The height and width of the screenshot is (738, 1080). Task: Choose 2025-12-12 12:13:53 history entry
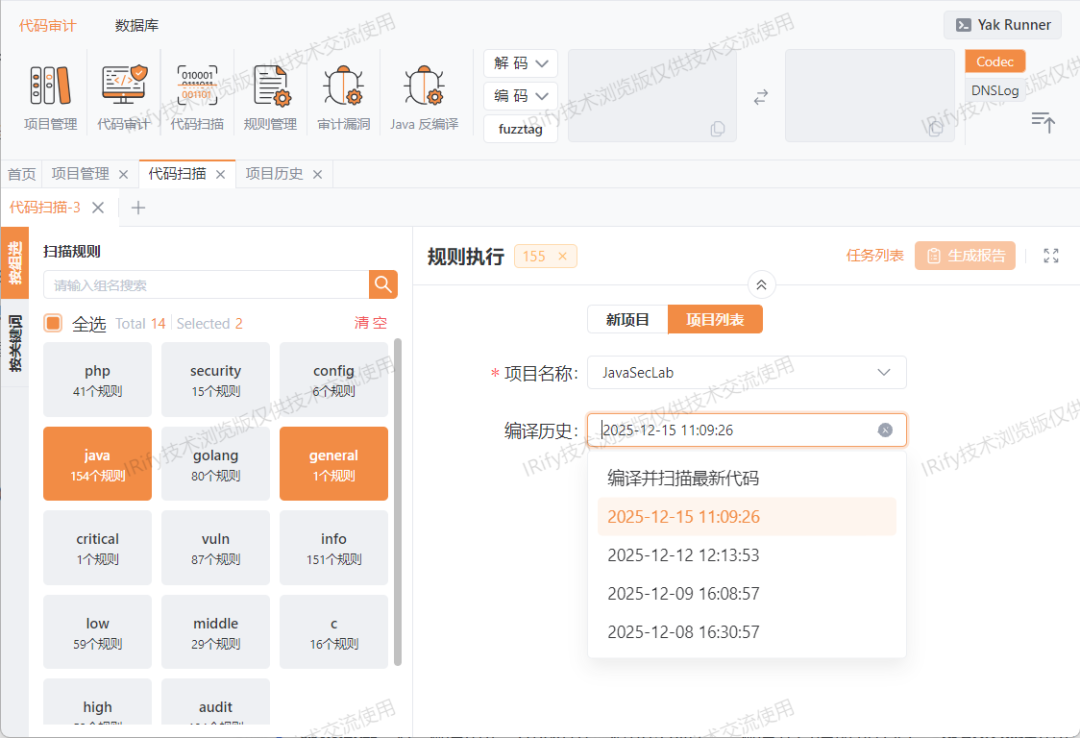[747, 555]
